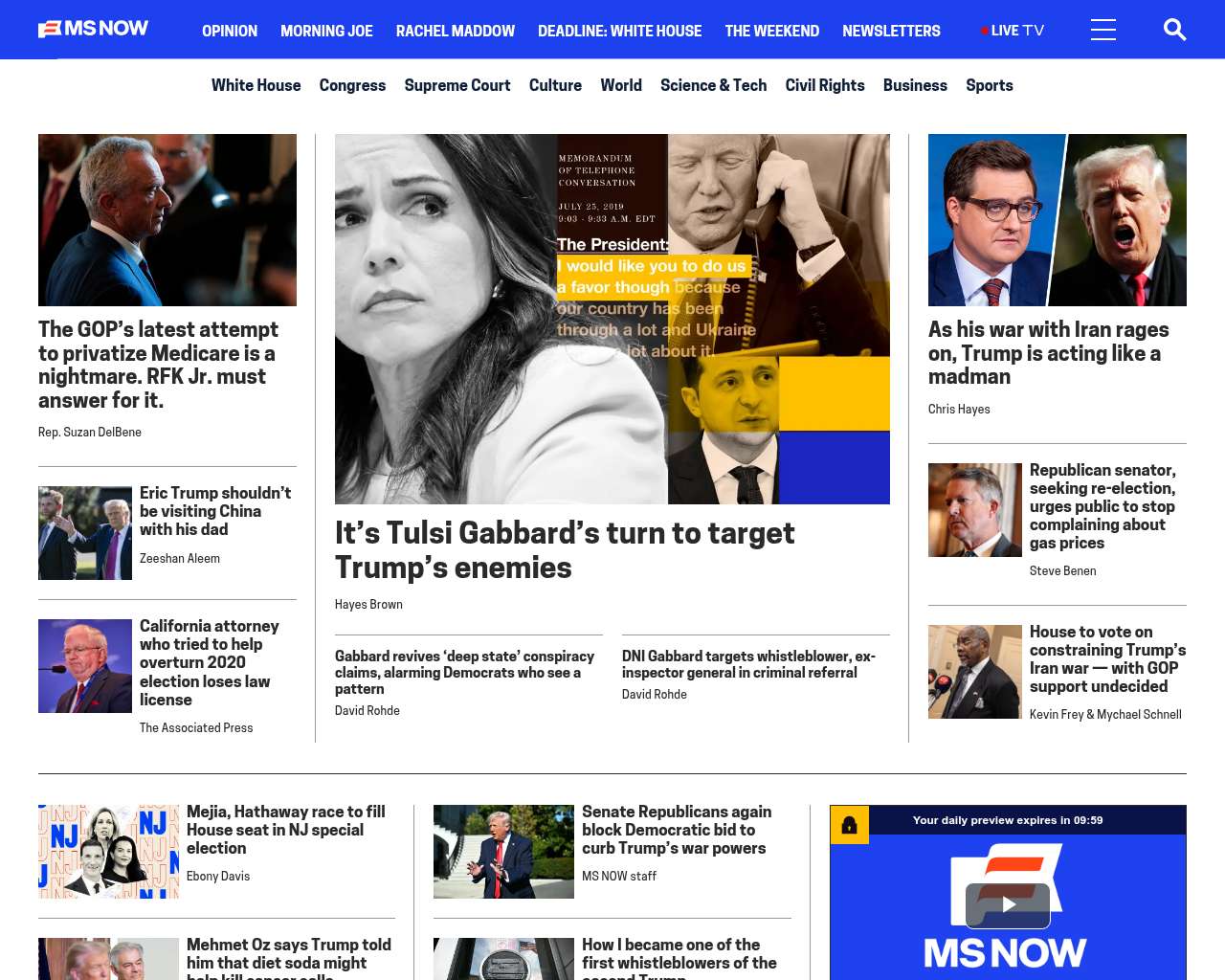1225x980 pixels.
Task: Read Republican senator gas prices story
Action: (x=1102, y=506)
